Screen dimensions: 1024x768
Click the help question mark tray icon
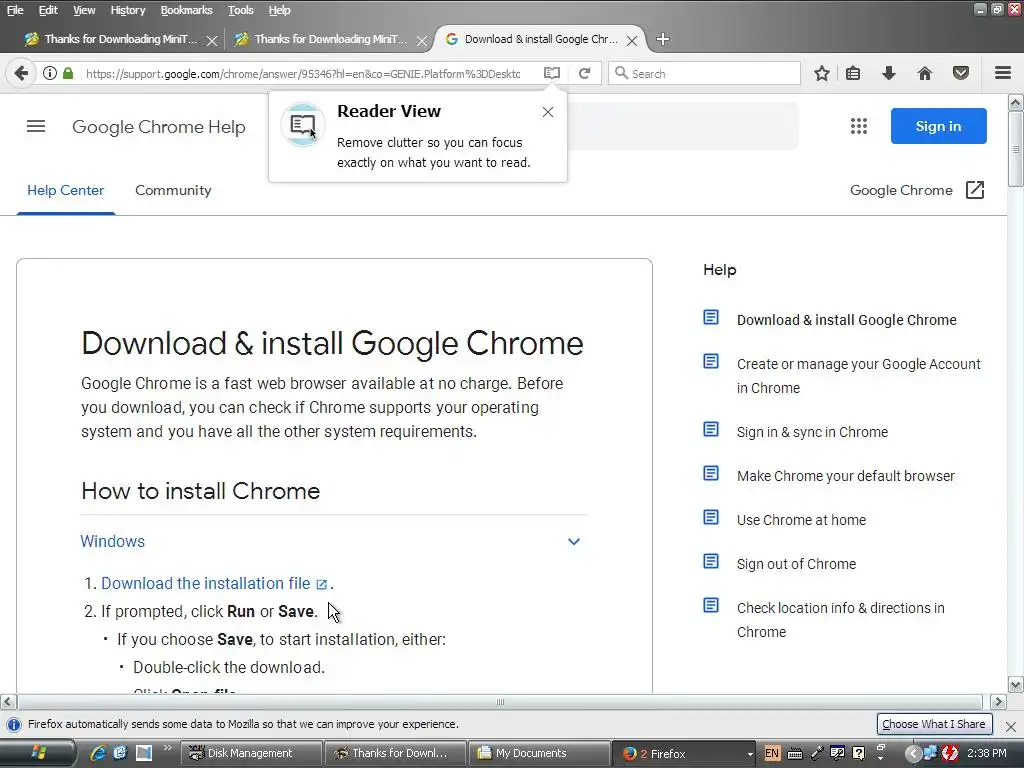coord(859,753)
